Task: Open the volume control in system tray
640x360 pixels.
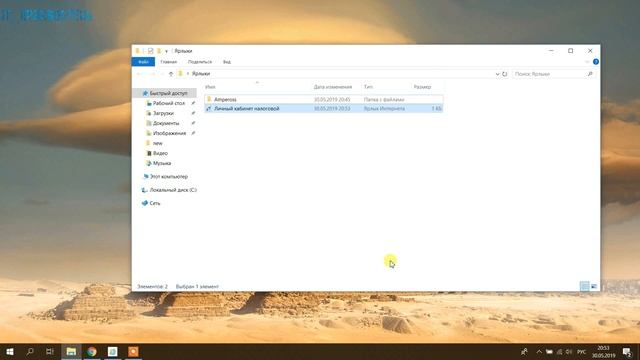Action: pyautogui.click(x=569, y=351)
